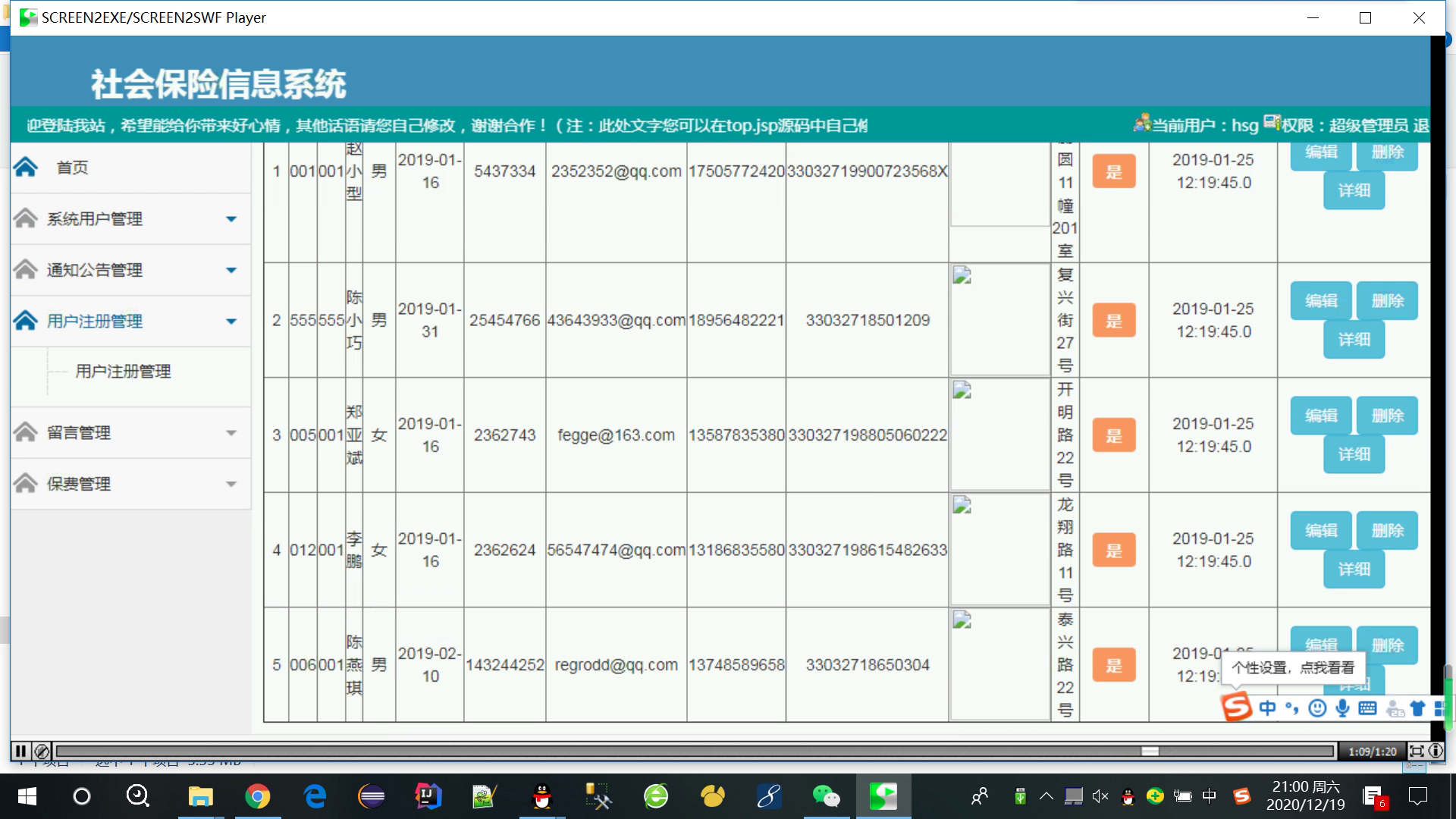Toggle the orange 是 status for row 5
The image size is (1456, 819).
(1113, 665)
